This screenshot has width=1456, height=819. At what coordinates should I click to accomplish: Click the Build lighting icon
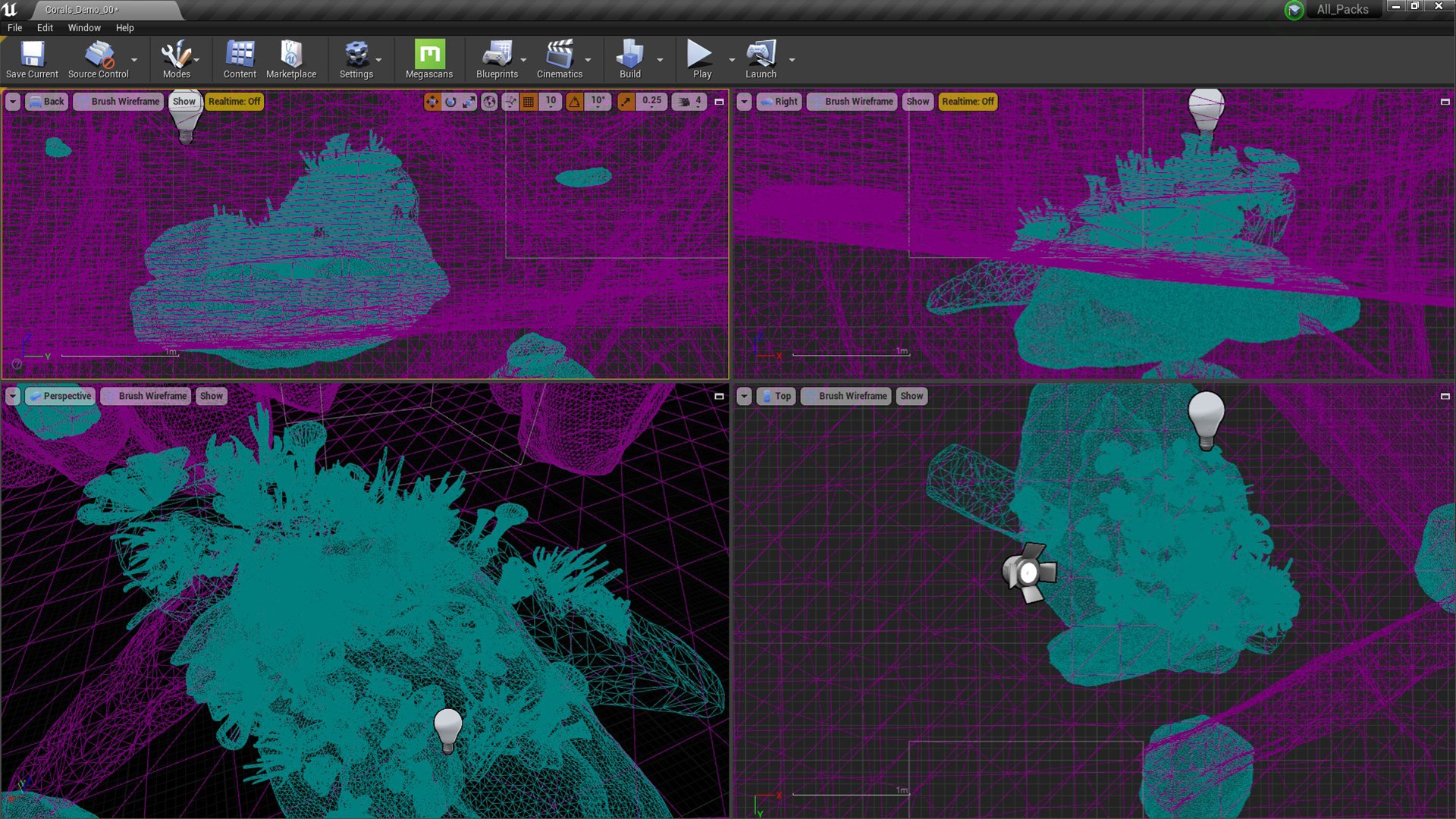[x=629, y=59]
